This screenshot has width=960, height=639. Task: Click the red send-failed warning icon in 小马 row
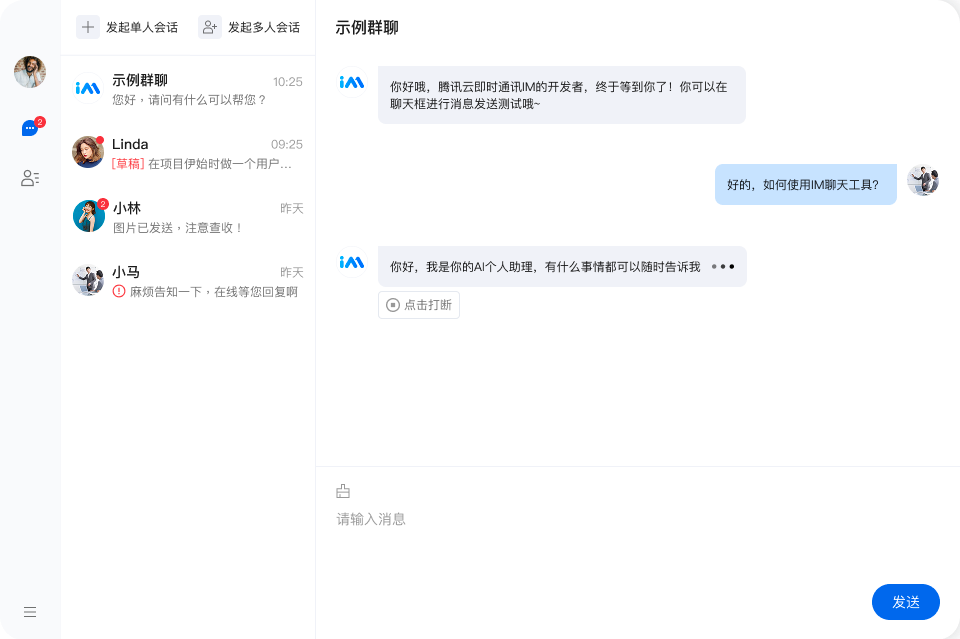coord(119,291)
